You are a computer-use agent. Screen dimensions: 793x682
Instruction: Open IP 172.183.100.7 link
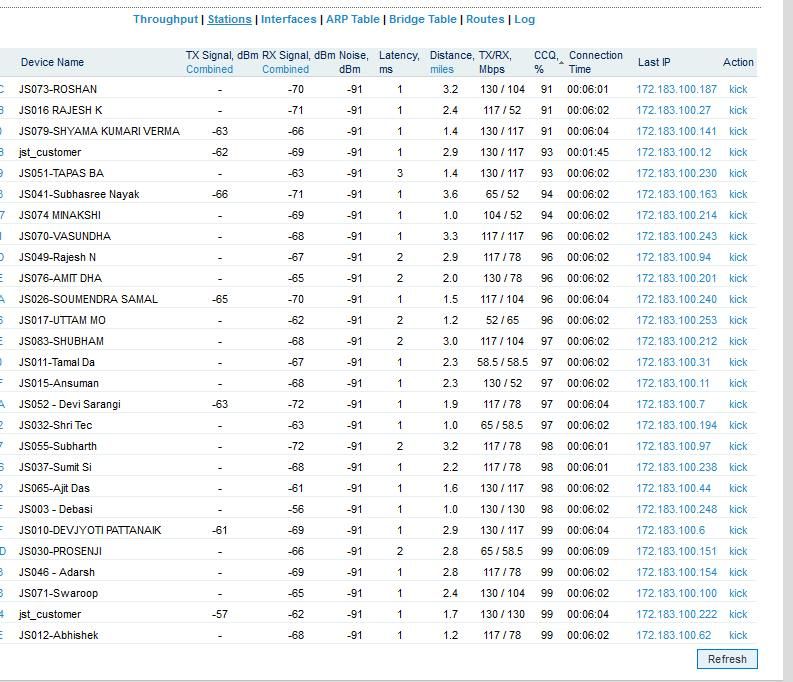(x=671, y=404)
